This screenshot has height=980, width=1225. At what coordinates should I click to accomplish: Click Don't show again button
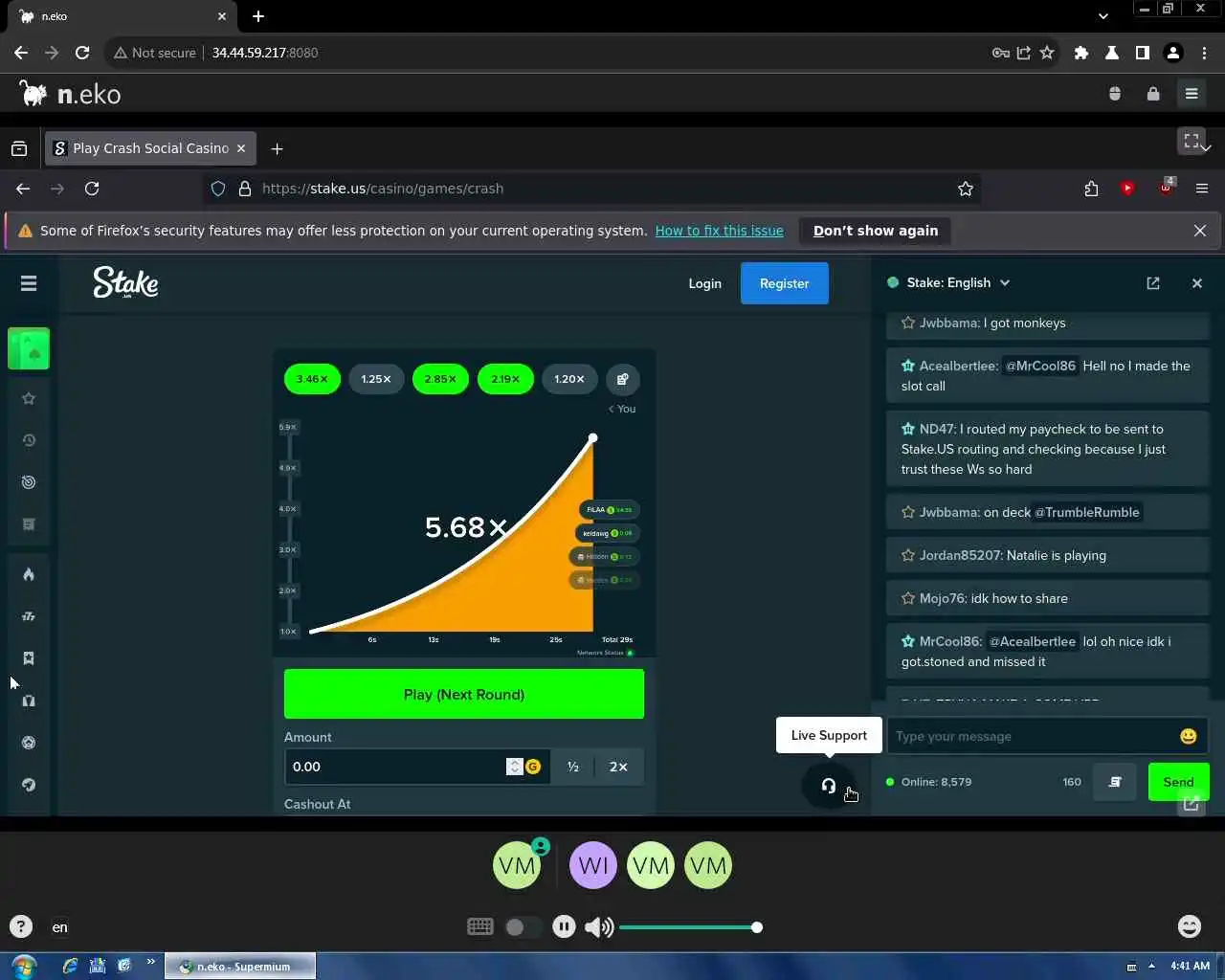876,231
